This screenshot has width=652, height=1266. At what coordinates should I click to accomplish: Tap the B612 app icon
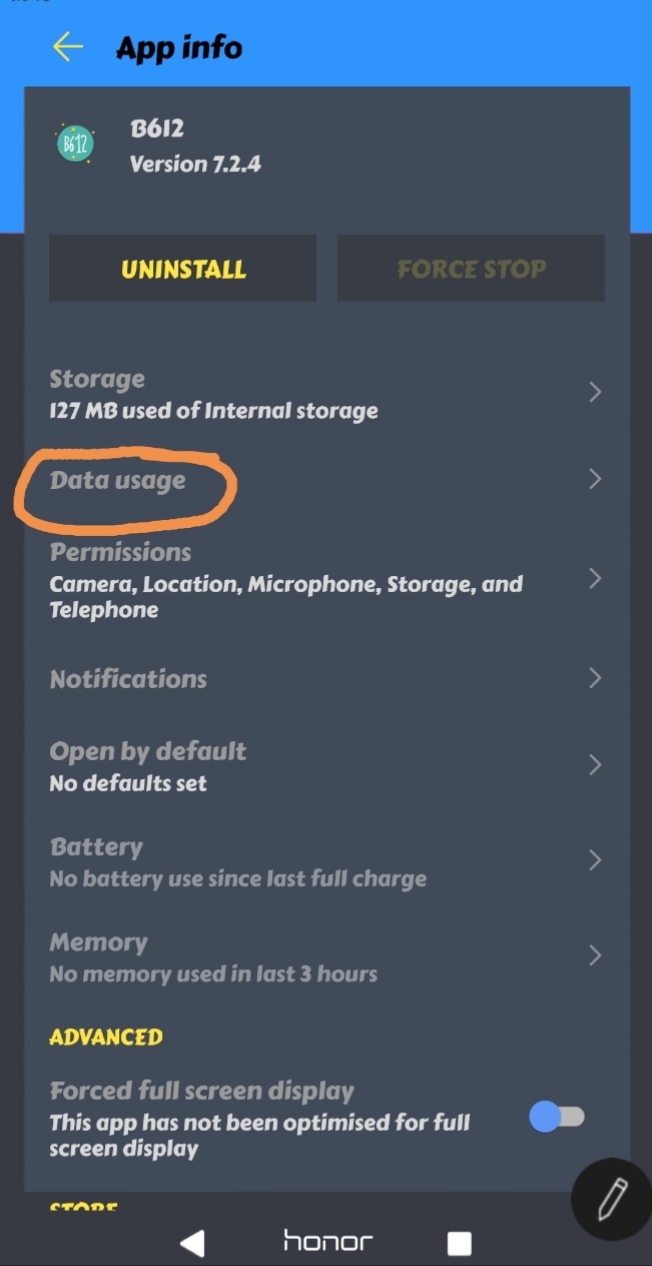click(x=74, y=143)
